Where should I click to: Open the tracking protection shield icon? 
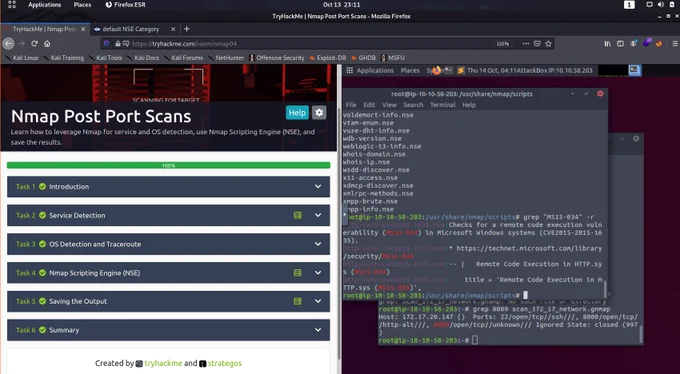(x=107, y=43)
